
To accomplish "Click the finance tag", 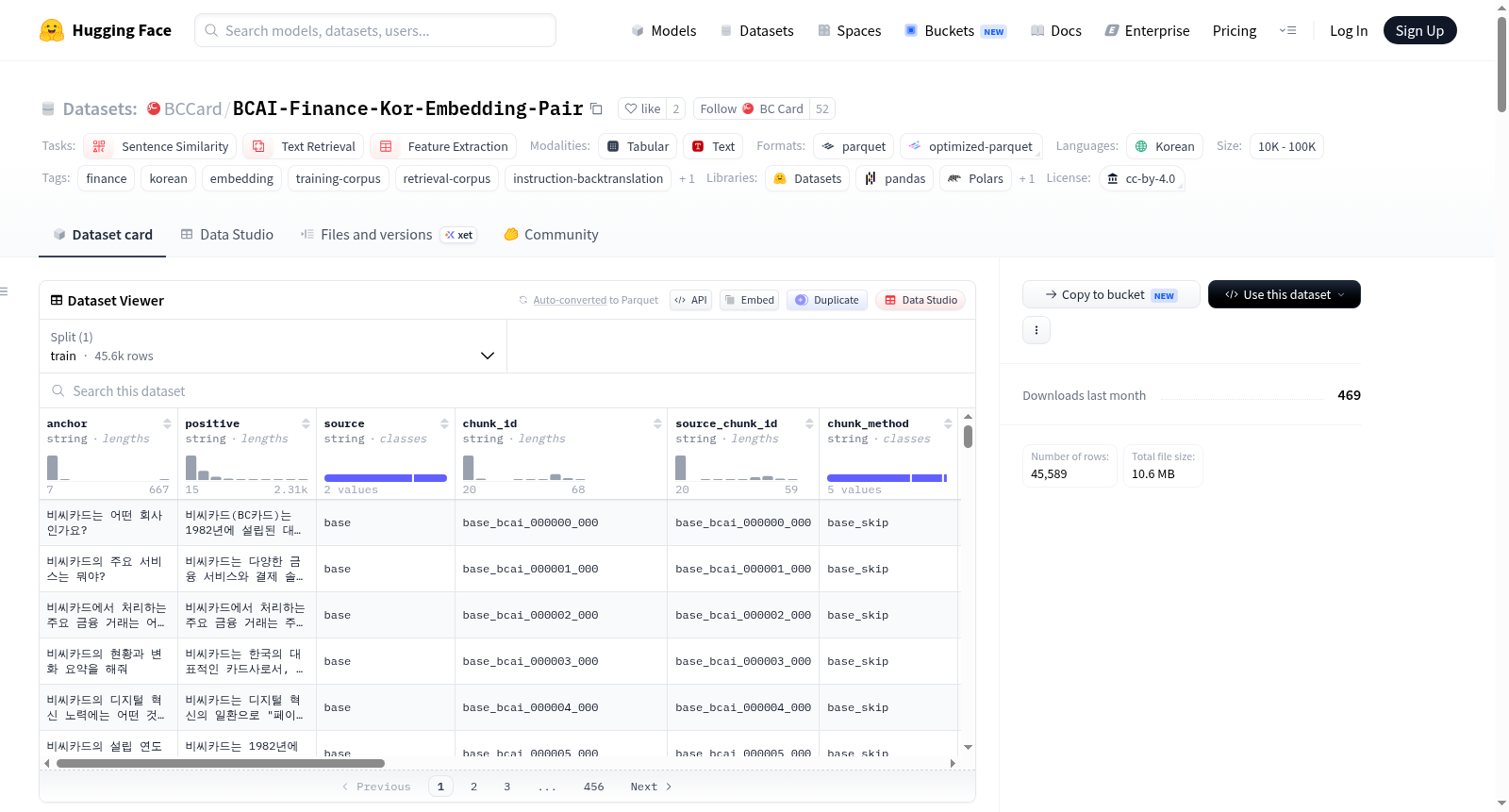I will coord(107,178).
